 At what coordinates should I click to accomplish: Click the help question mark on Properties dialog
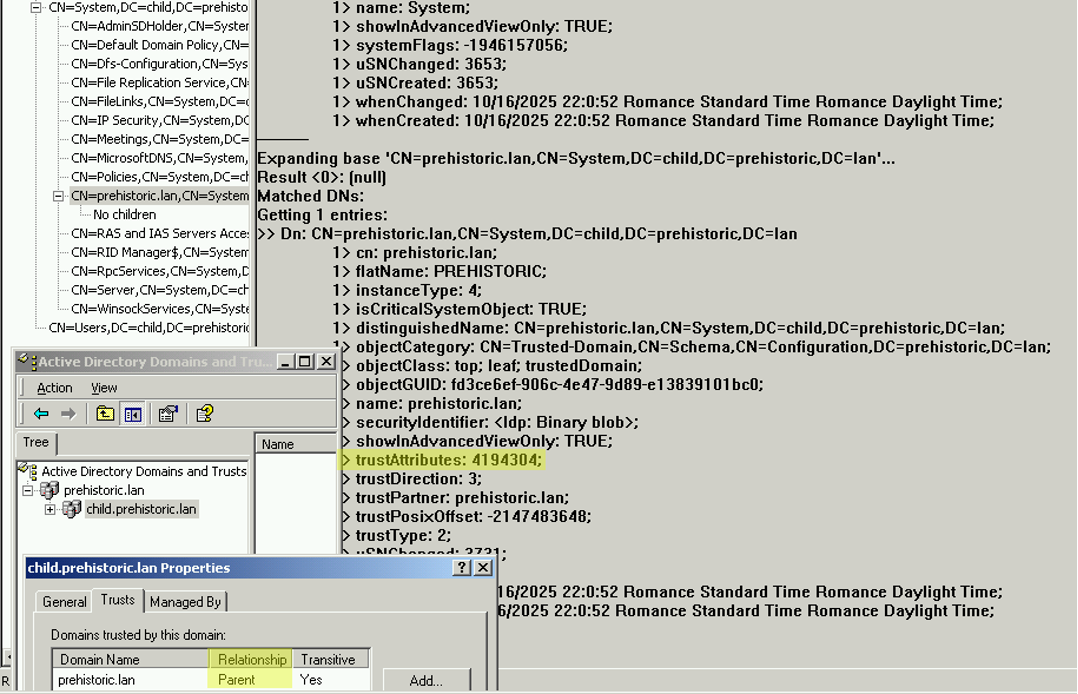pyautogui.click(x=460, y=567)
